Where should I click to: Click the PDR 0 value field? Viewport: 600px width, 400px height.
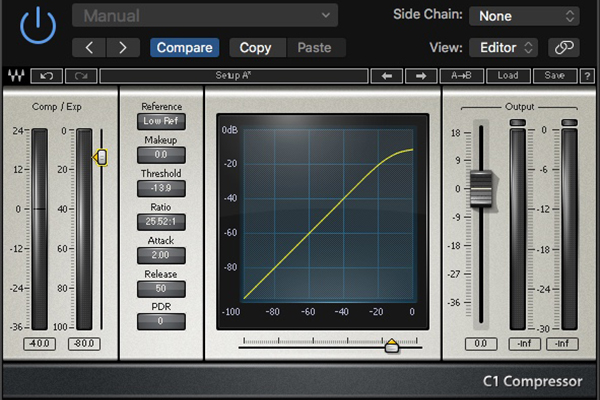161,322
